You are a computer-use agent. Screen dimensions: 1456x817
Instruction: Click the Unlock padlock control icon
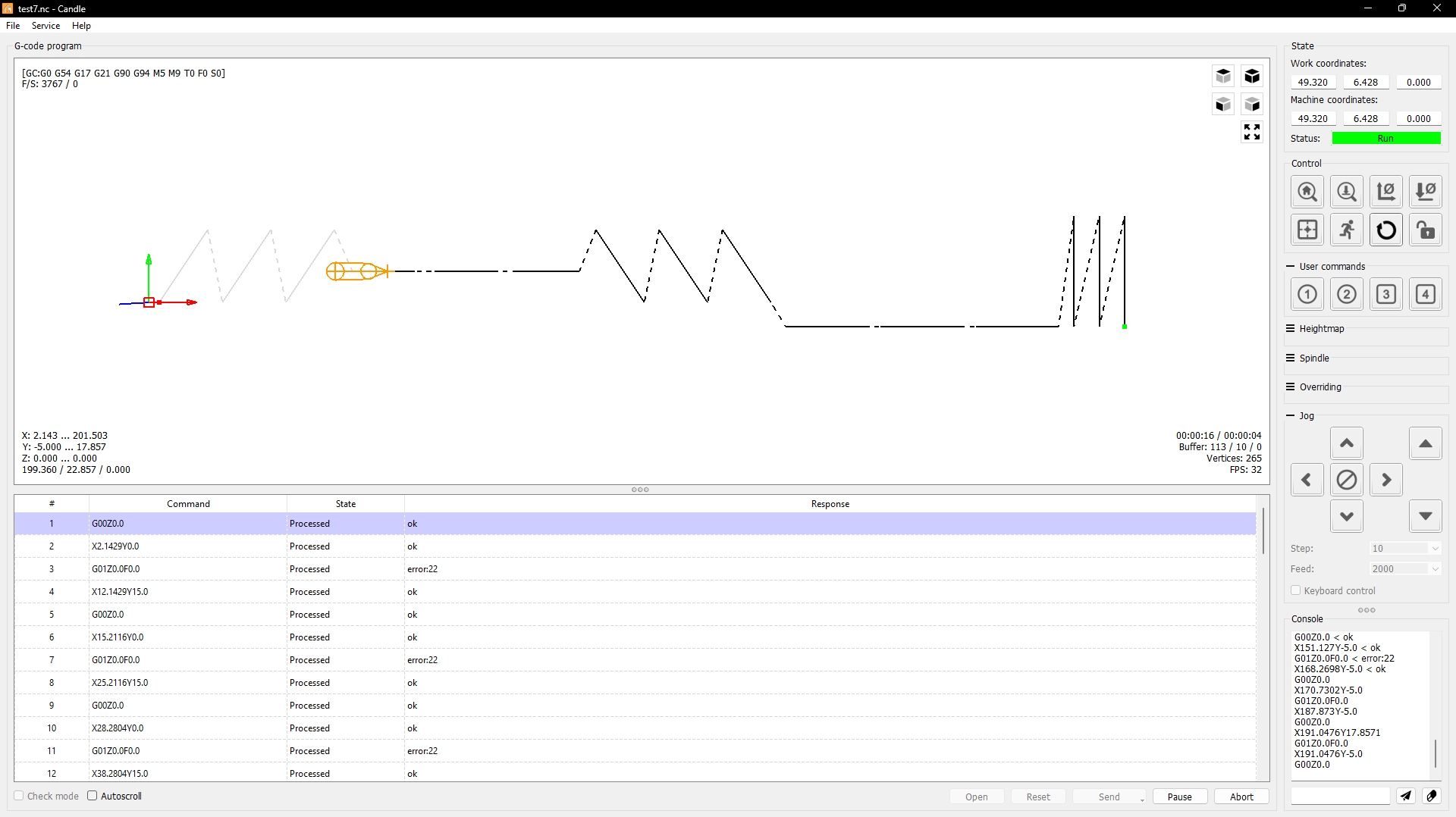pos(1425,230)
